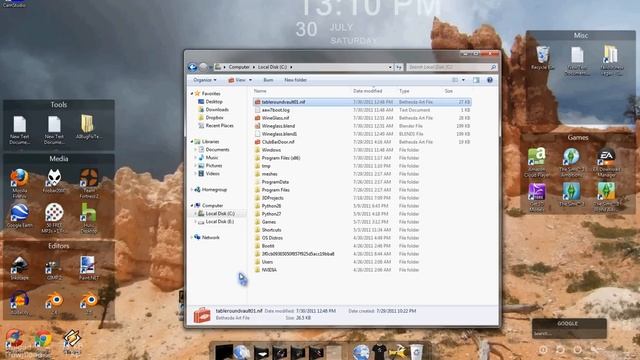640x360 pixels.
Task: Open address bar history dropdown arrow
Action: 390,67
